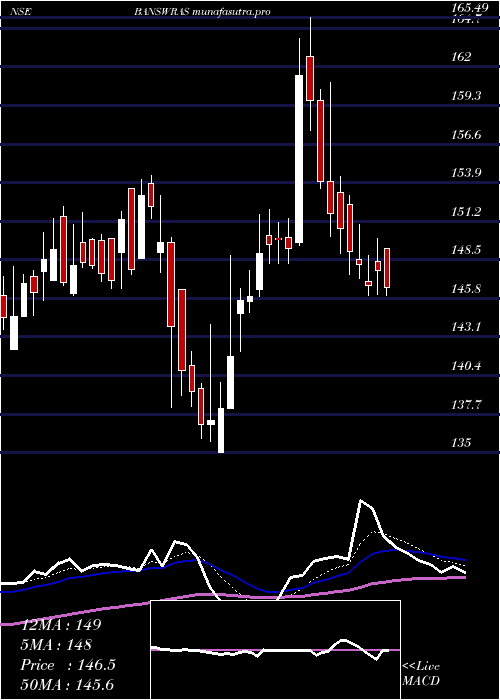Click the <<Live MACD label
Viewport: 500px width, 700px height.
tap(421, 674)
